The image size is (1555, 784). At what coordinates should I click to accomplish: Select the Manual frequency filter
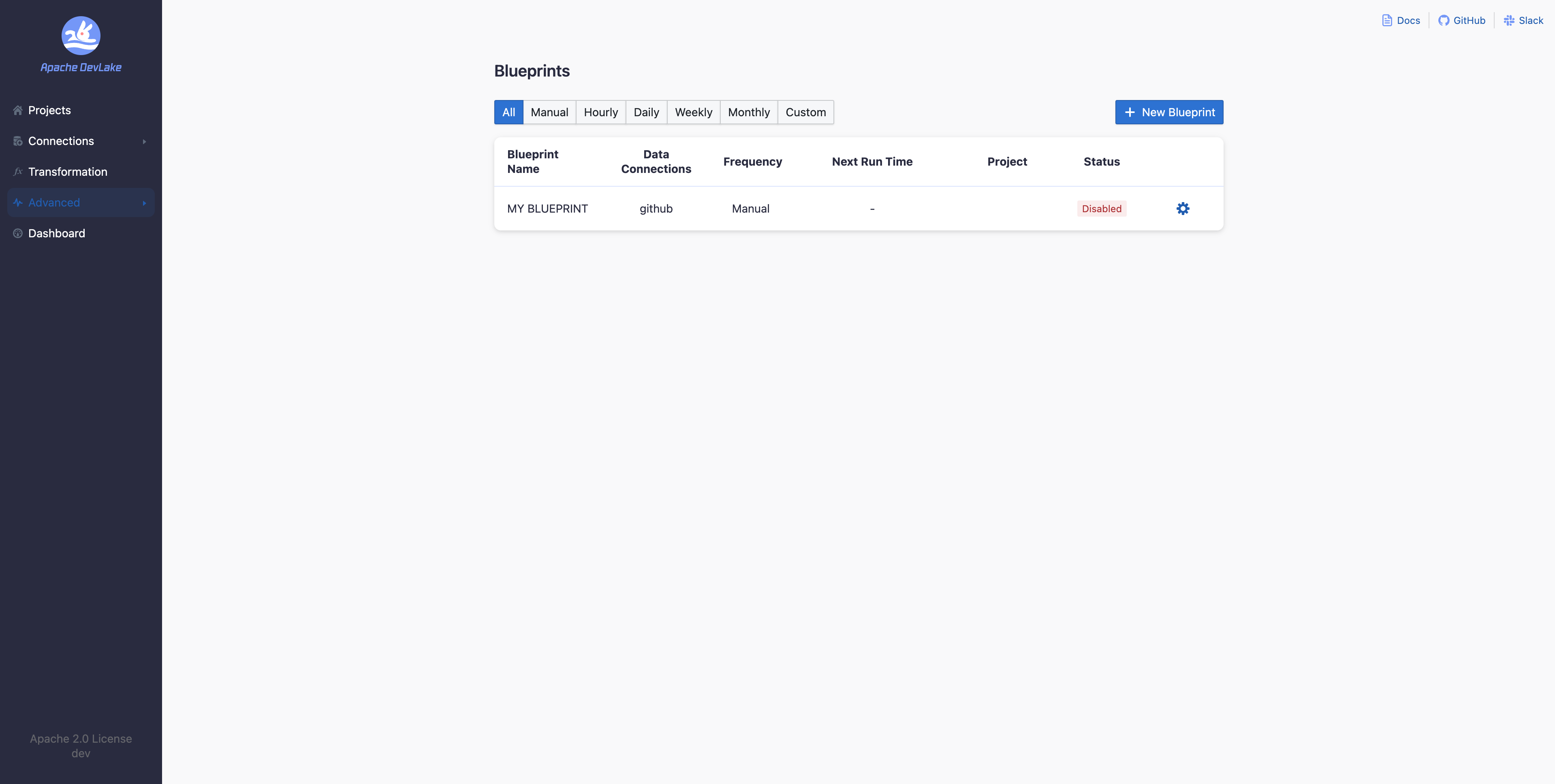[549, 112]
